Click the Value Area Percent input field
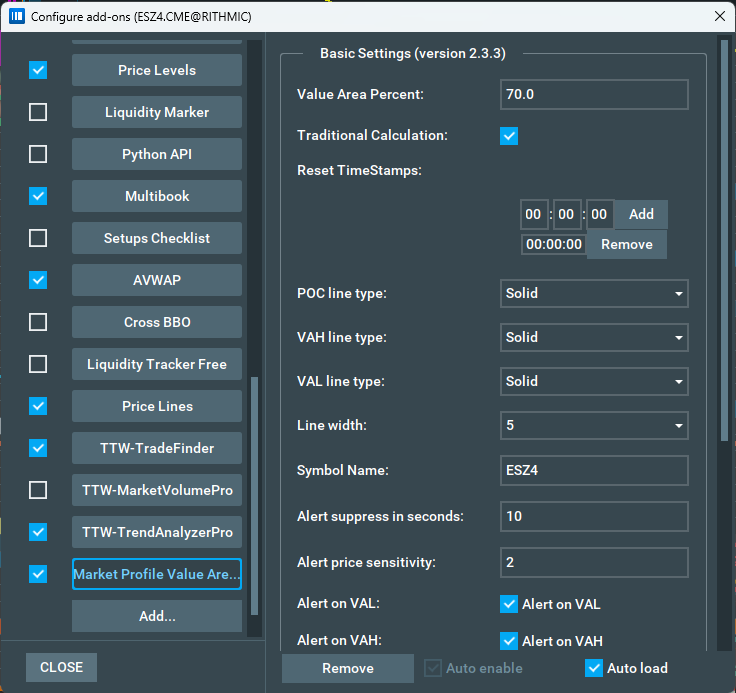Viewport: 736px width, 693px height. (594, 94)
